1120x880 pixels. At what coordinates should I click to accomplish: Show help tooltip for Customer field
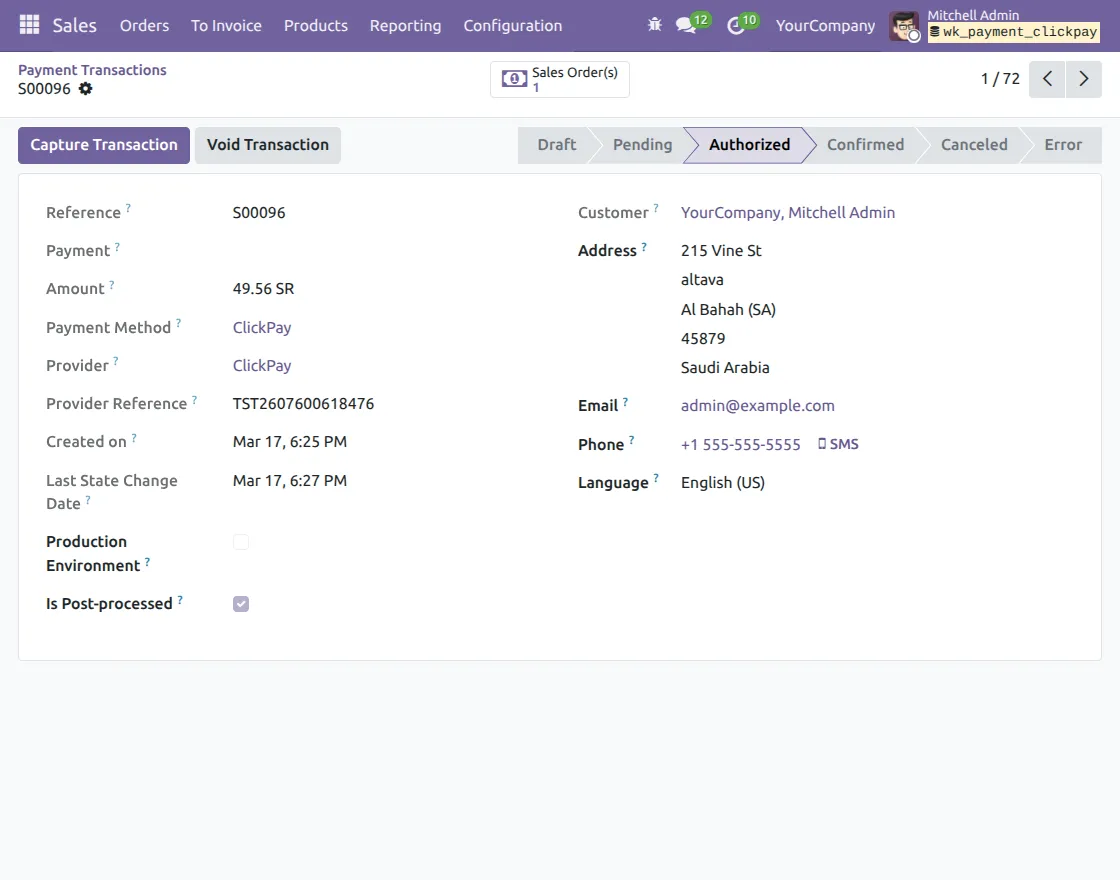point(656,208)
